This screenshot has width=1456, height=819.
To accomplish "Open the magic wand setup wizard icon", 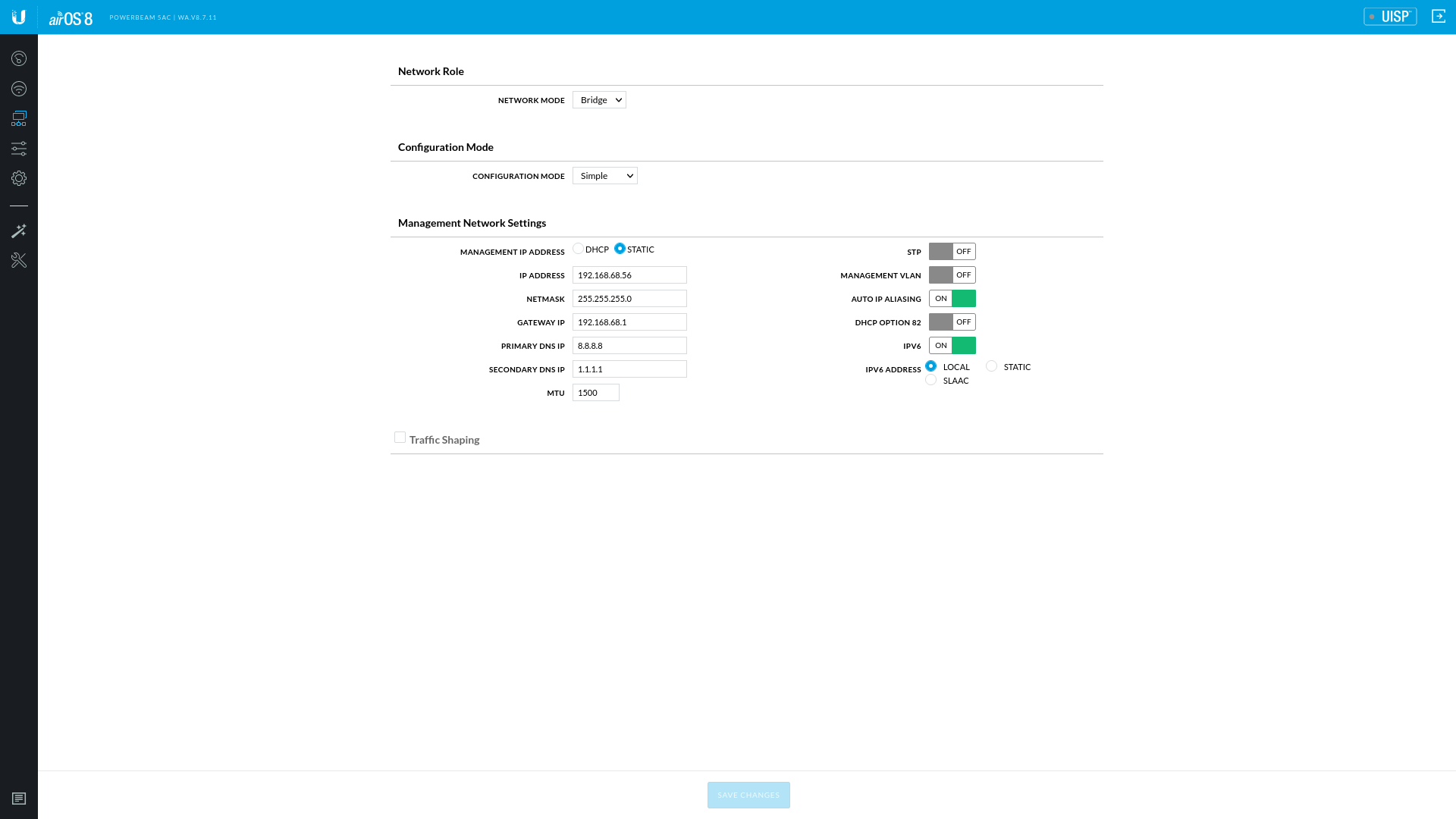I will pos(19,231).
